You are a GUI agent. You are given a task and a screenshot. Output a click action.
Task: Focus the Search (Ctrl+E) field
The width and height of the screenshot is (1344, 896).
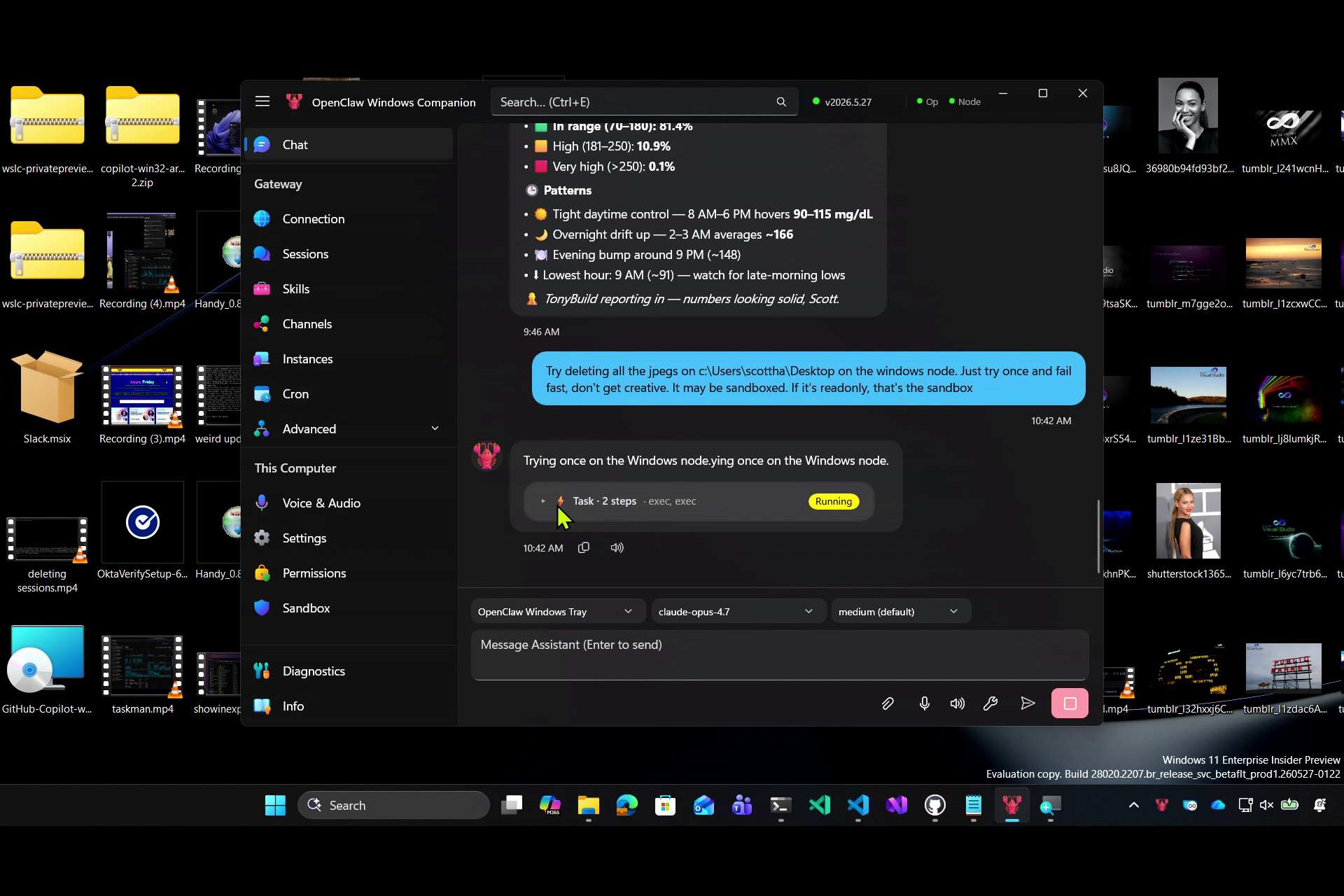(x=644, y=102)
